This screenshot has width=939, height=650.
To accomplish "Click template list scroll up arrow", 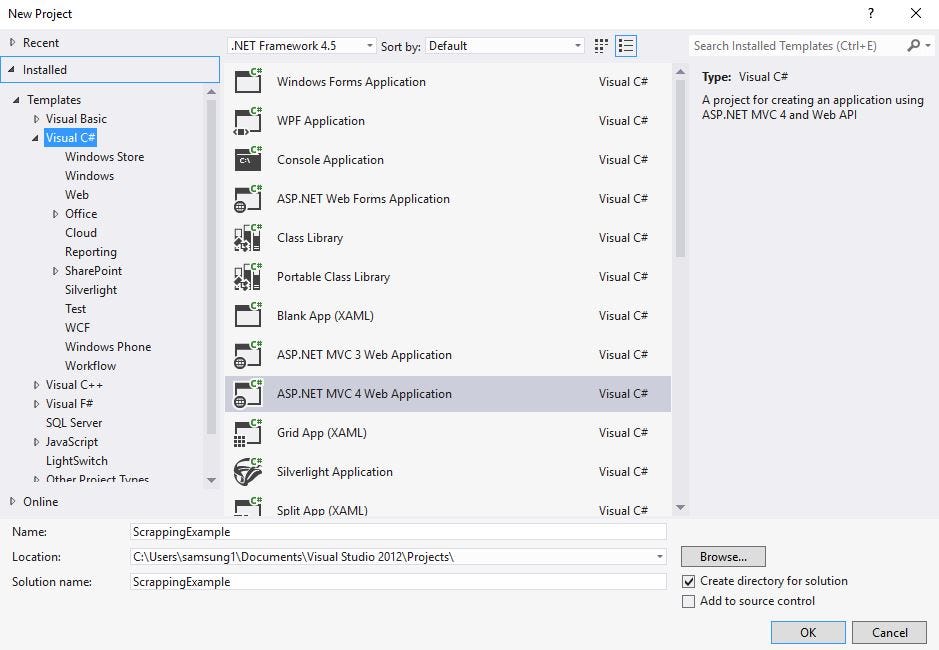I will [x=680, y=72].
